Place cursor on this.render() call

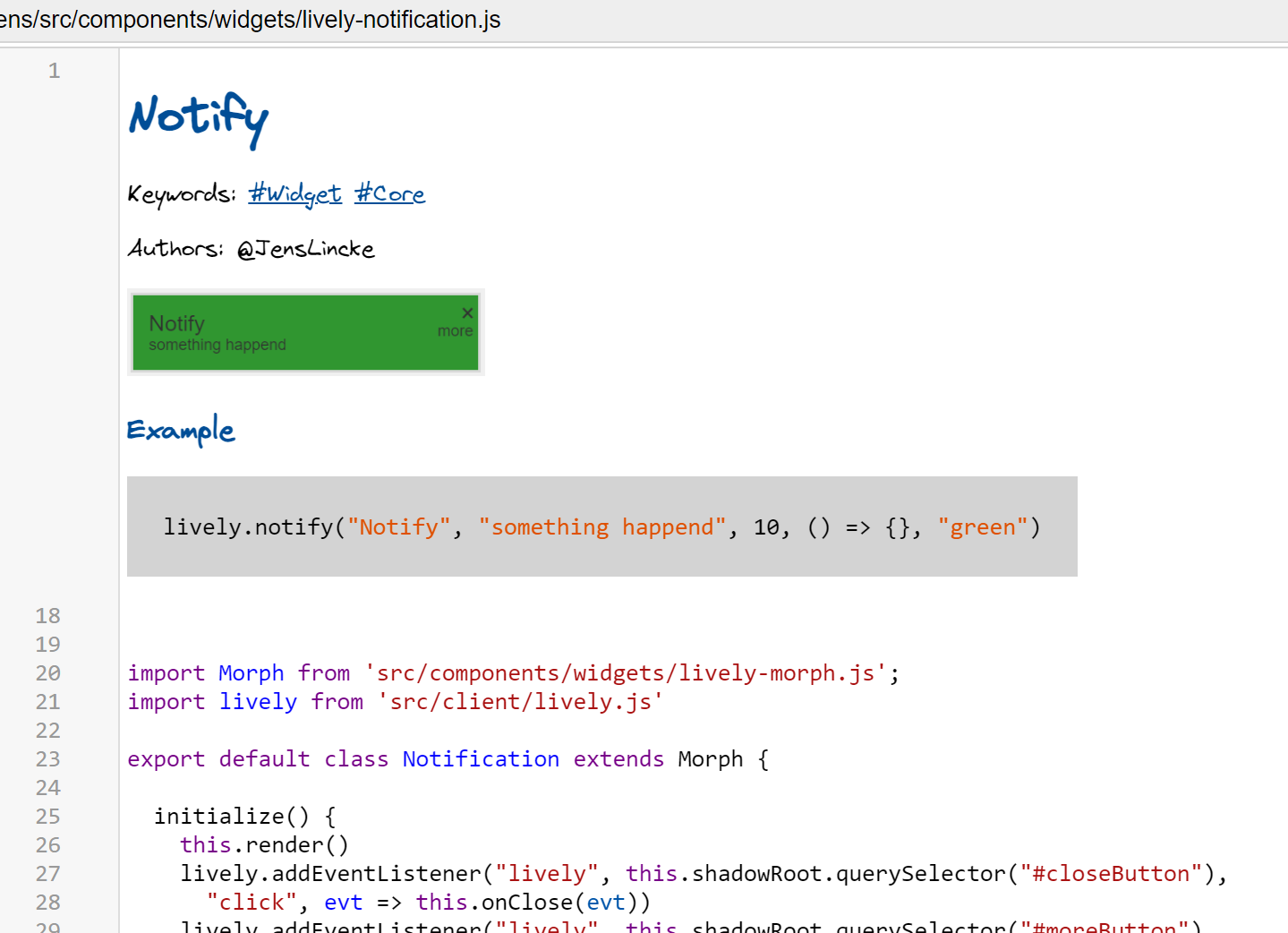[264, 845]
